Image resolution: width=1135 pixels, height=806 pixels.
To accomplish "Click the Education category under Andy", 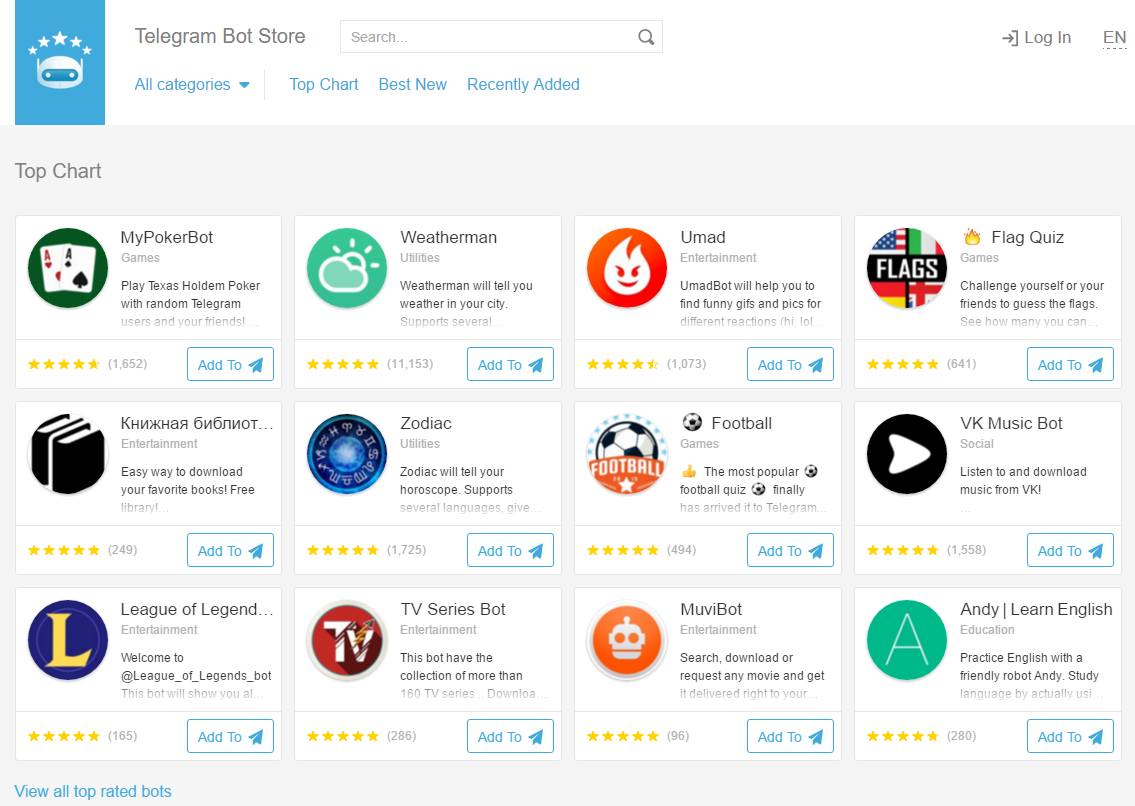I will [x=987, y=630].
